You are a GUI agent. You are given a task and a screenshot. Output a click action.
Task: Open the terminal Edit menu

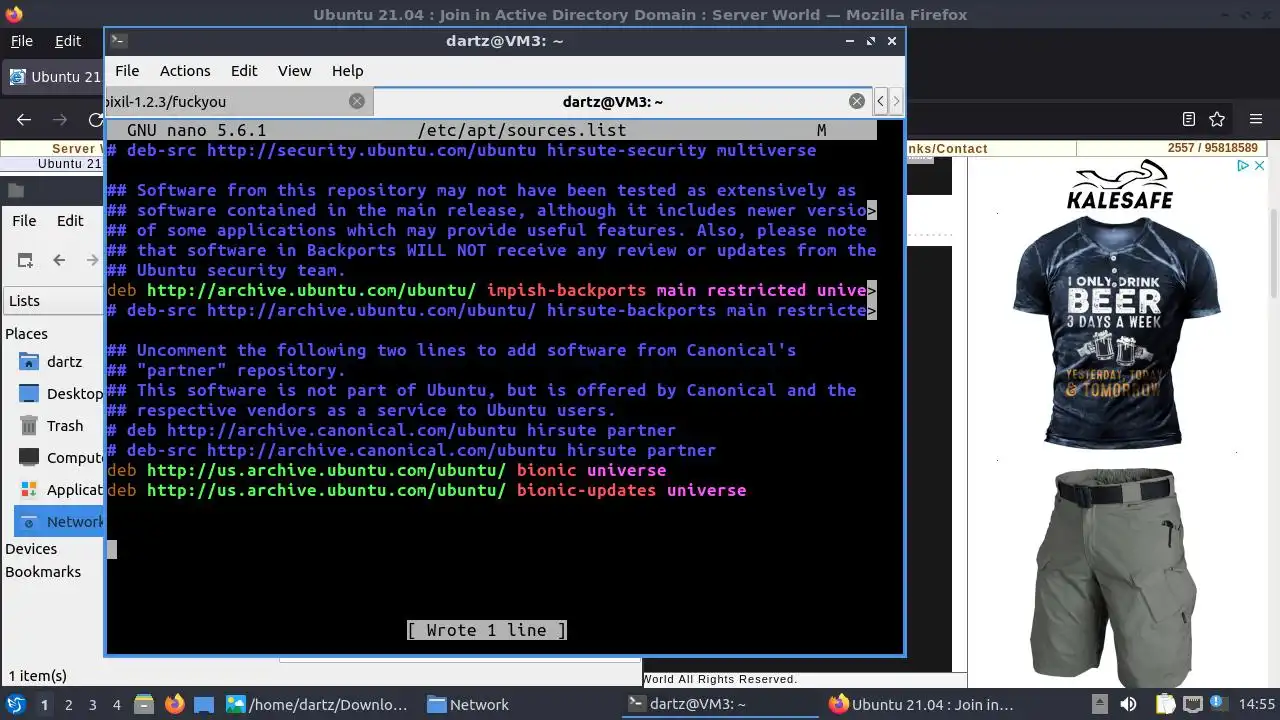(x=244, y=71)
